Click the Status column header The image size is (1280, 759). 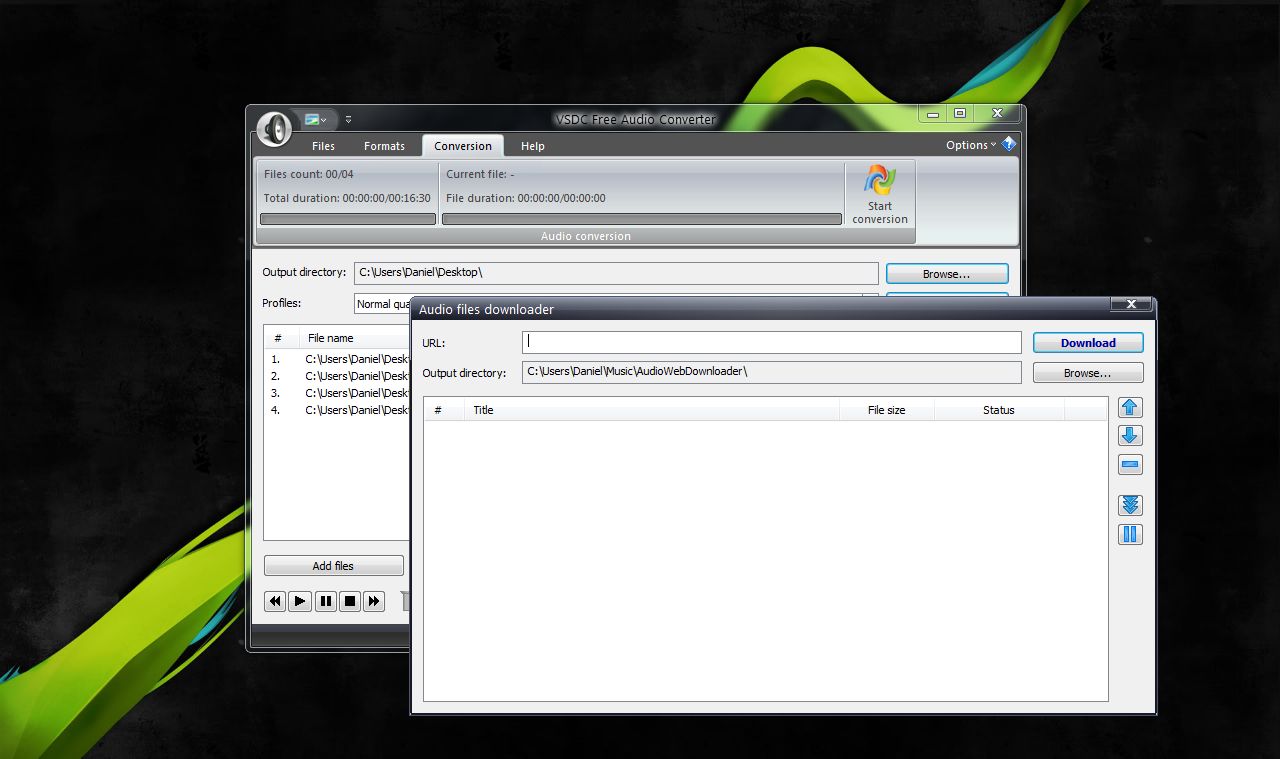[999, 410]
